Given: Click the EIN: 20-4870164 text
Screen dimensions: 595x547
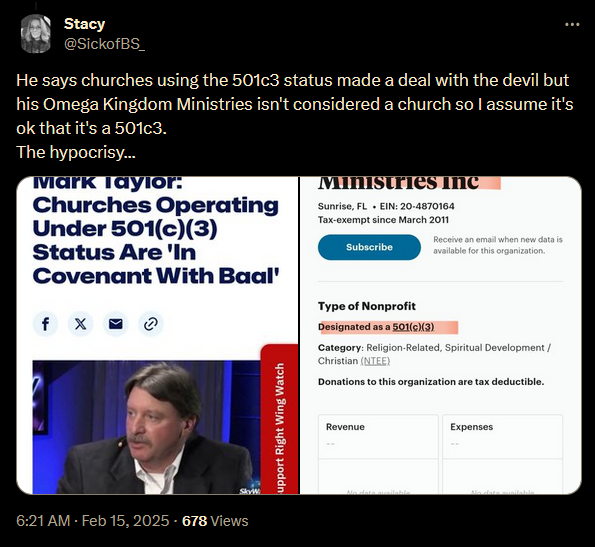Looking at the screenshot, I should pos(417,206).
